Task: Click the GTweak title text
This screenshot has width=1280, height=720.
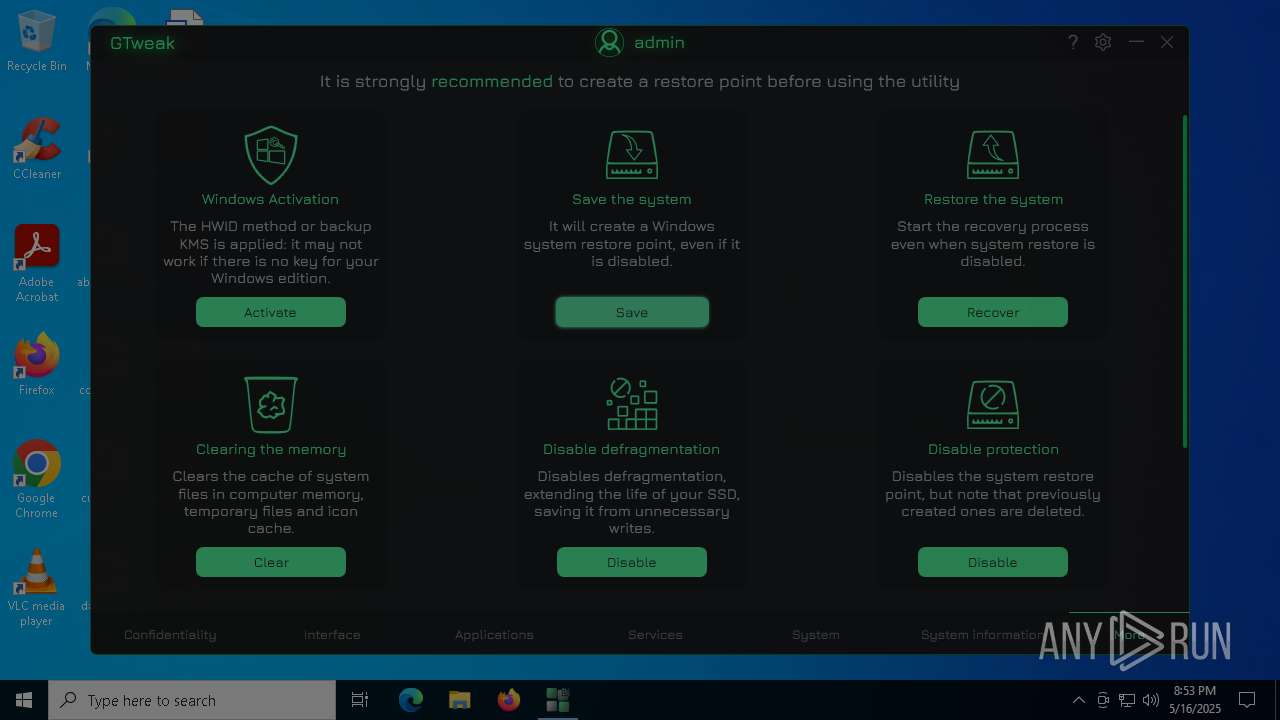Action: (142, 43)
